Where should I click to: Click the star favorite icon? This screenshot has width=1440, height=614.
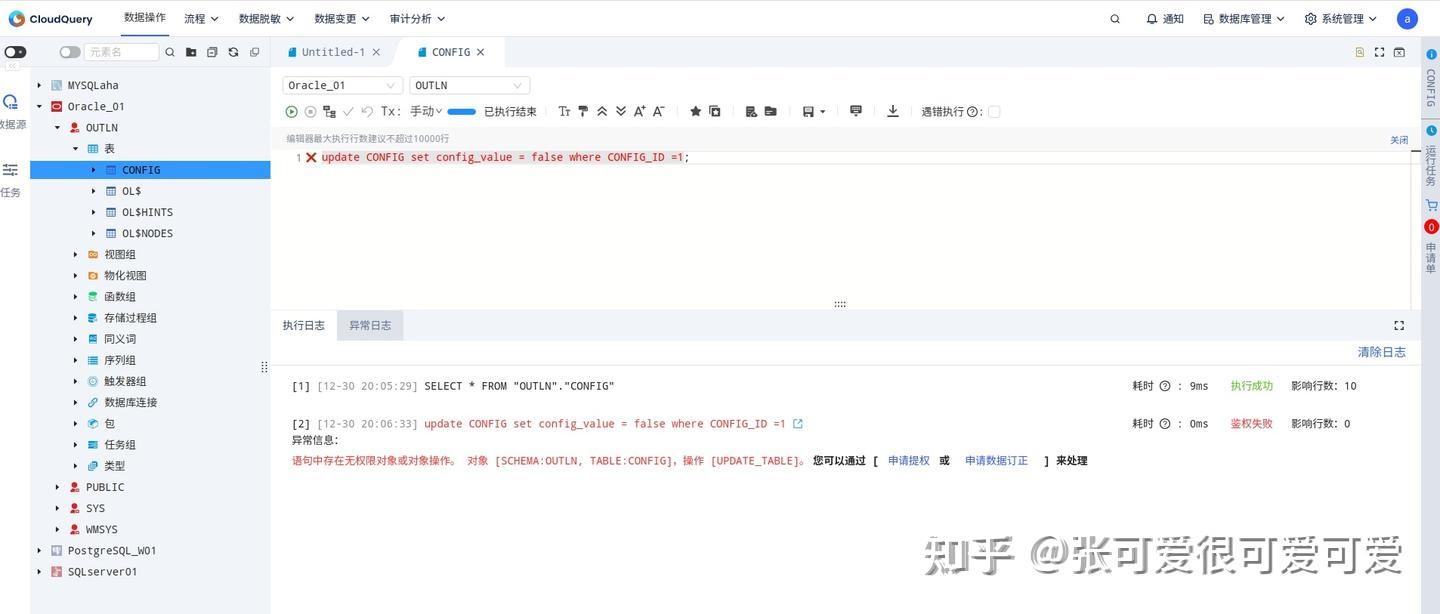point(694,110)
